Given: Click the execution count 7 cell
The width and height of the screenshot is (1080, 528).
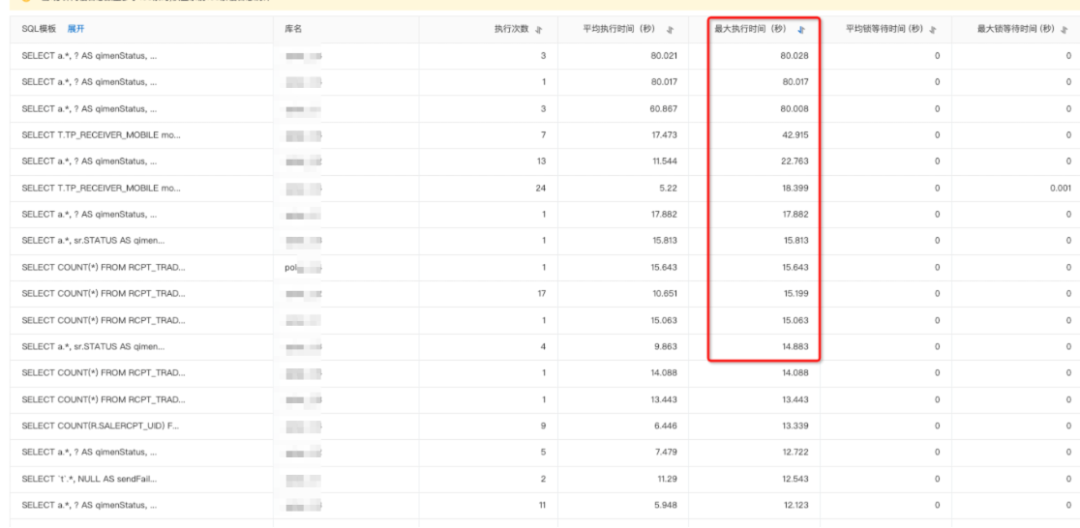Looking at the screenshot, I should pyautogui.click(x=543, y=135).
